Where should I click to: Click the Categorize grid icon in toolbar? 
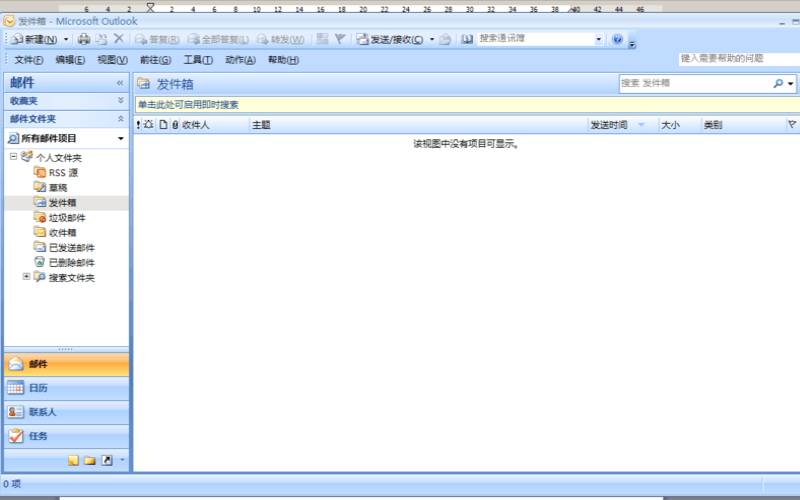click(x=322, y=39)
